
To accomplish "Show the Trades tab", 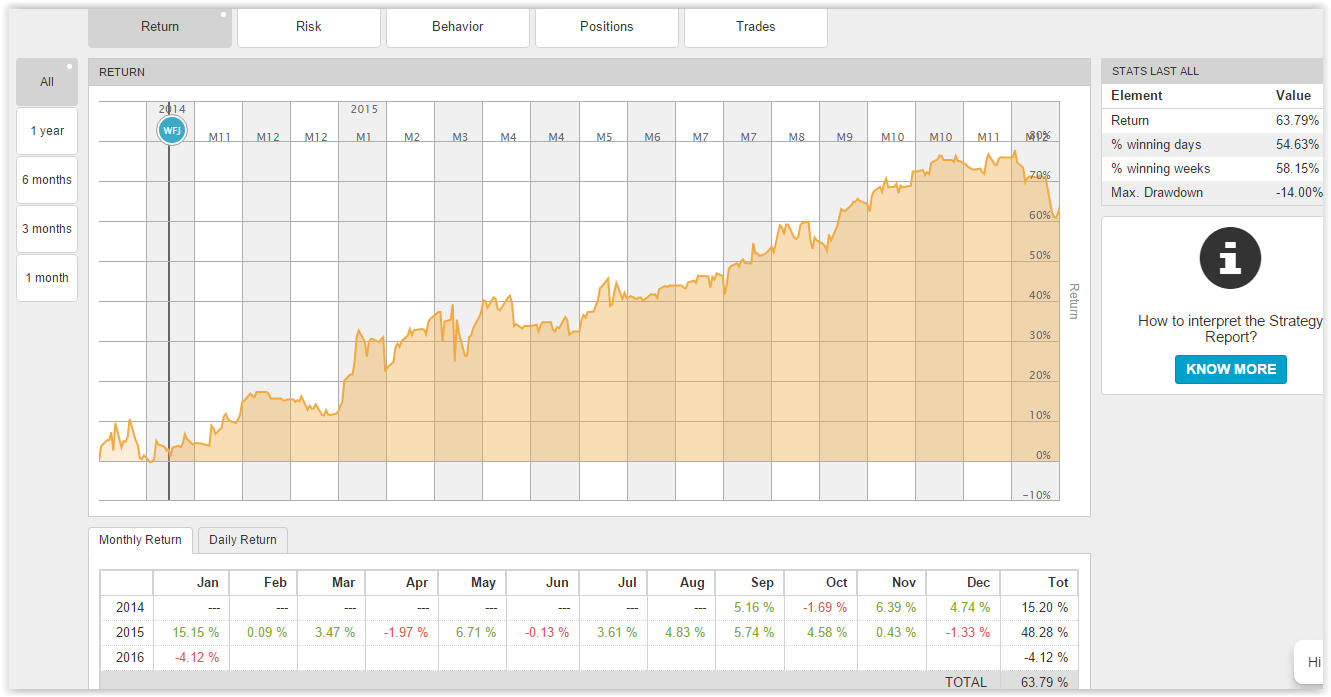I will click(x=756, y=27).
